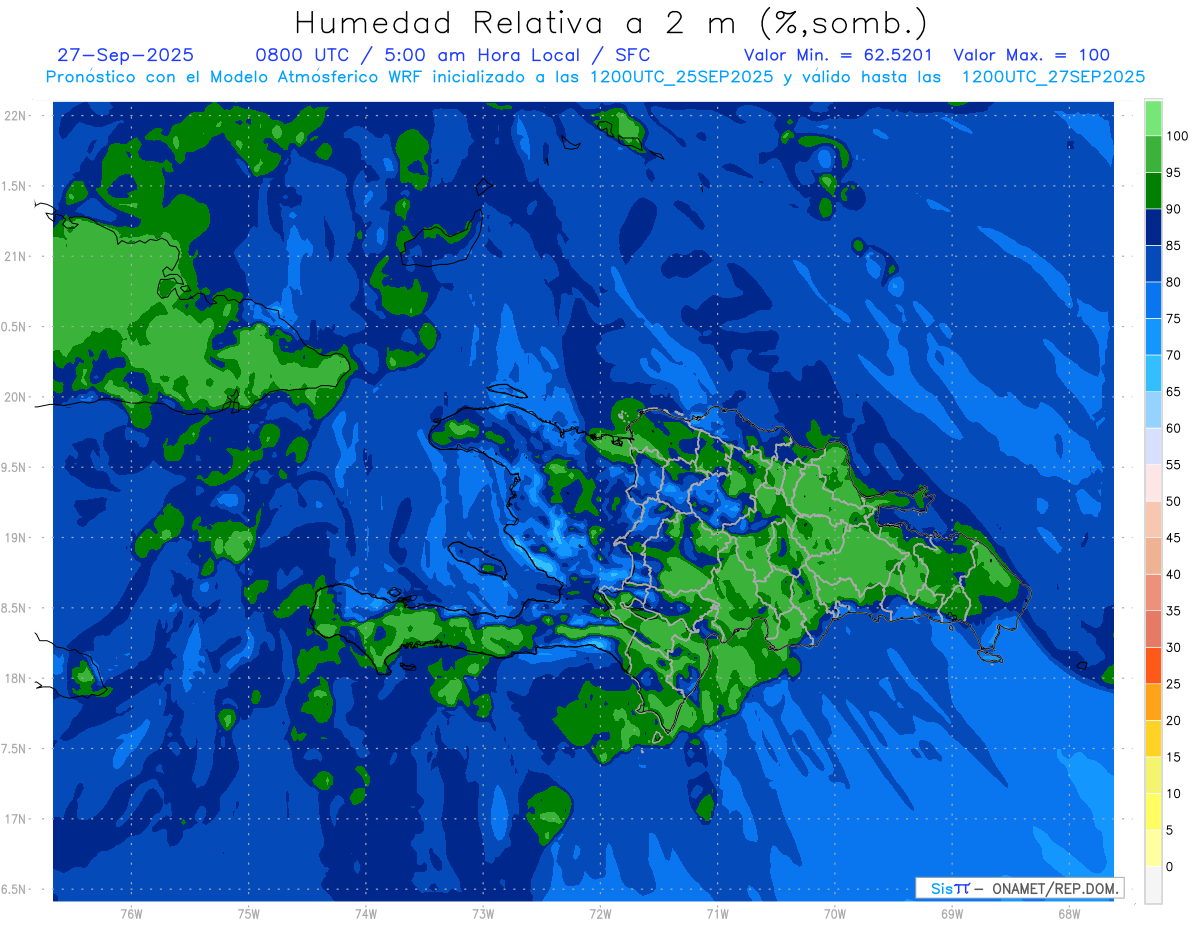Click the legend value '100'
This screenshot has width=1200, height=927.
1177,137
